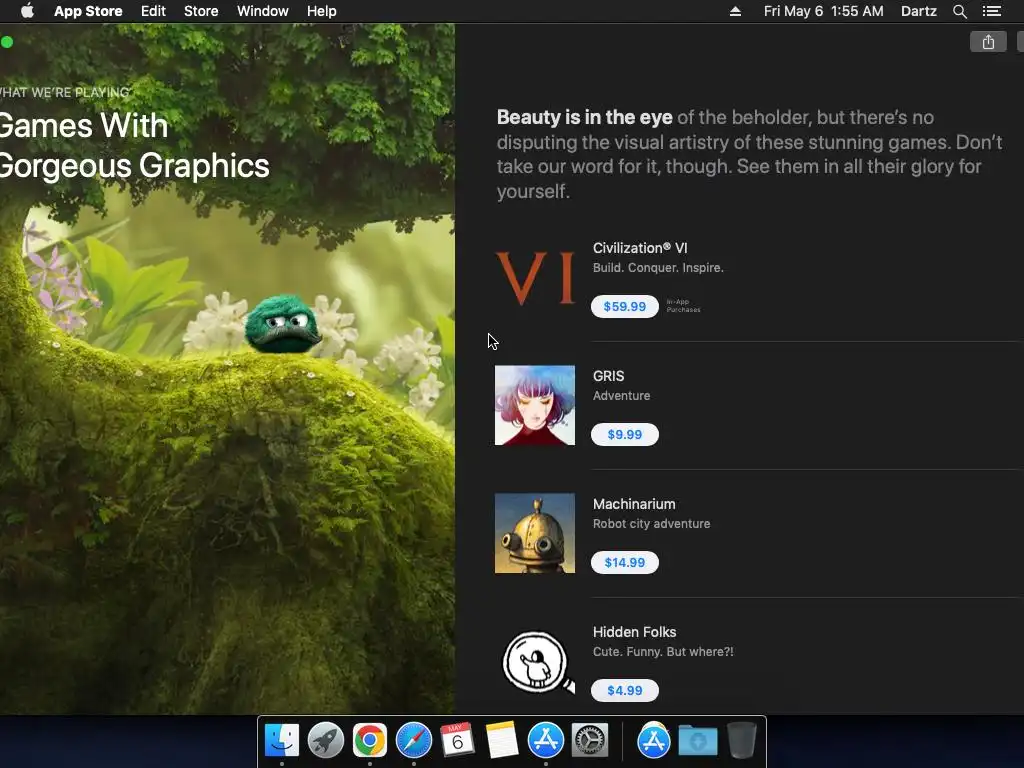The image size is (1024, 768).
Task: Open the GRIS app icon
Action: click(x=535, y=406)
